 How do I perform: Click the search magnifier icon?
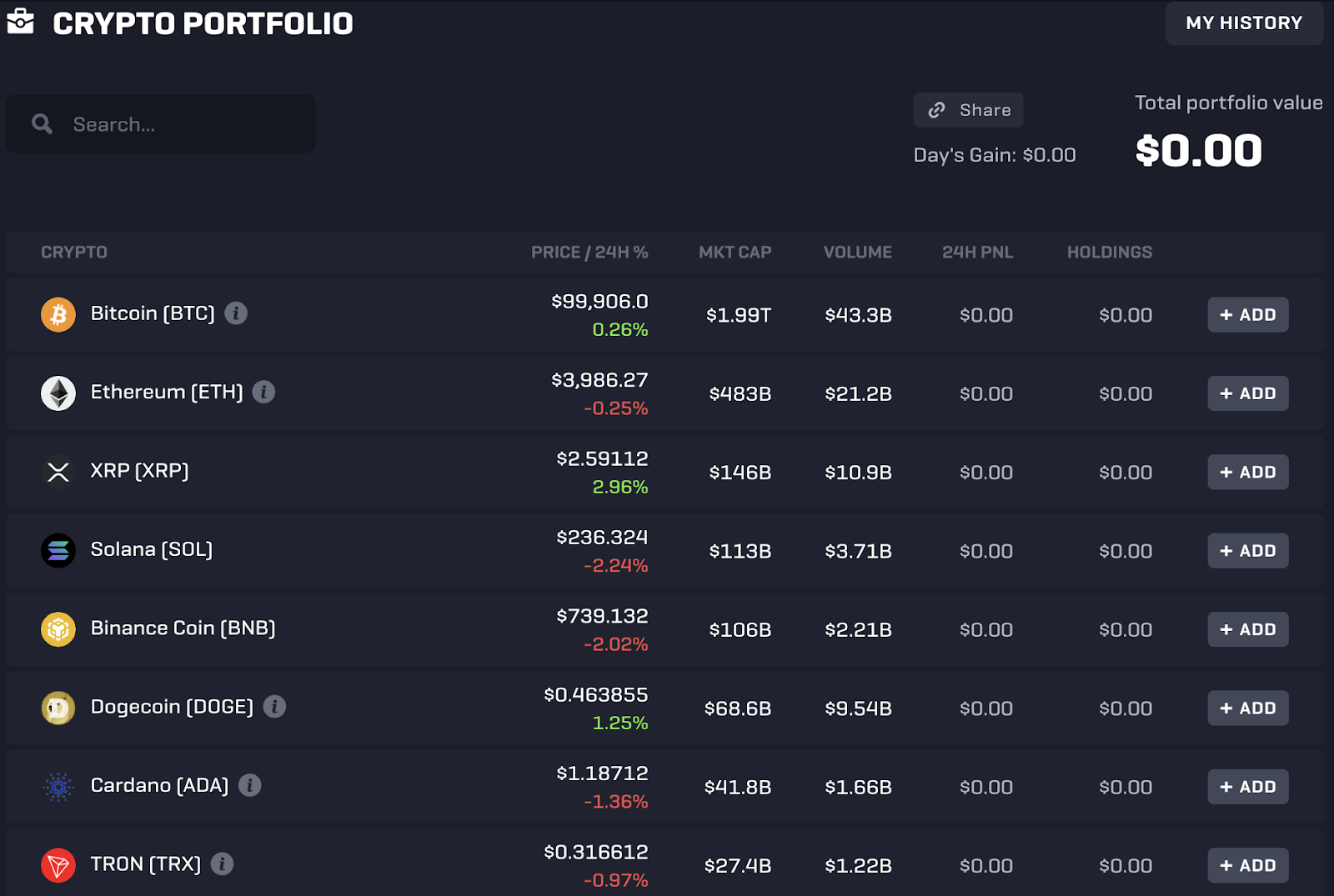tap(42, 124)
